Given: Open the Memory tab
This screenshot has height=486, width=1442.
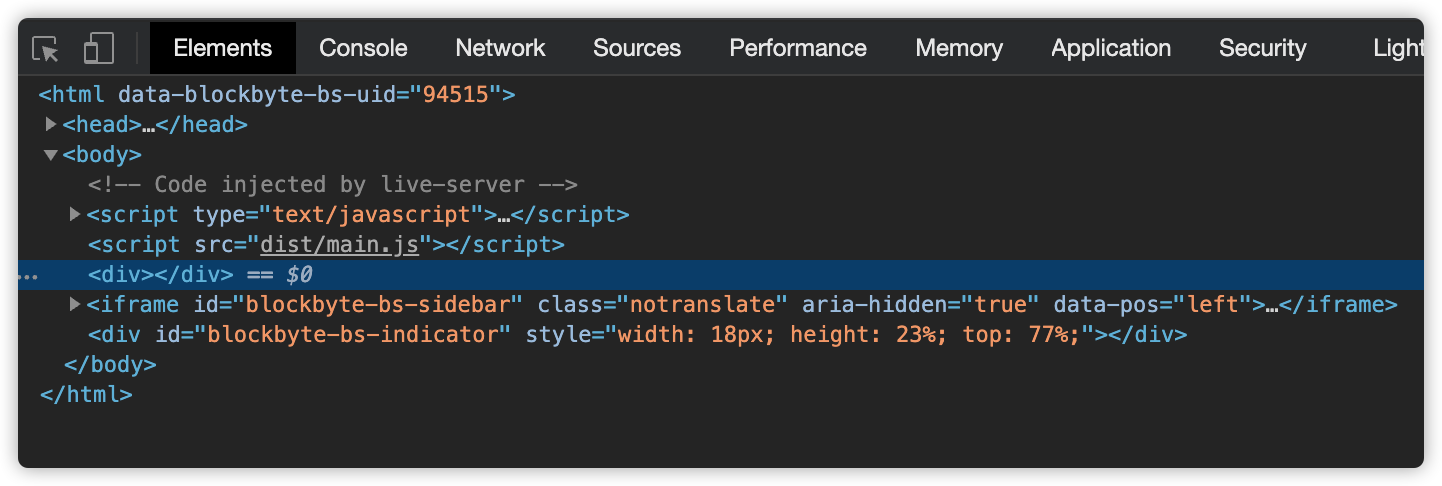Looking at the screenshot, I should point(959,48).
